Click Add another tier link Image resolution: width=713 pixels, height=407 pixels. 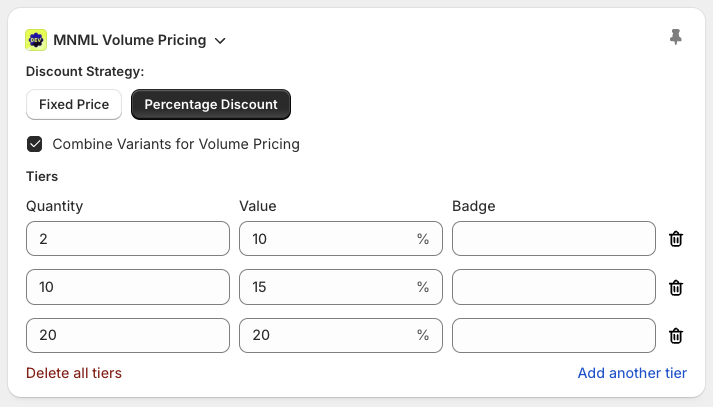632,373
